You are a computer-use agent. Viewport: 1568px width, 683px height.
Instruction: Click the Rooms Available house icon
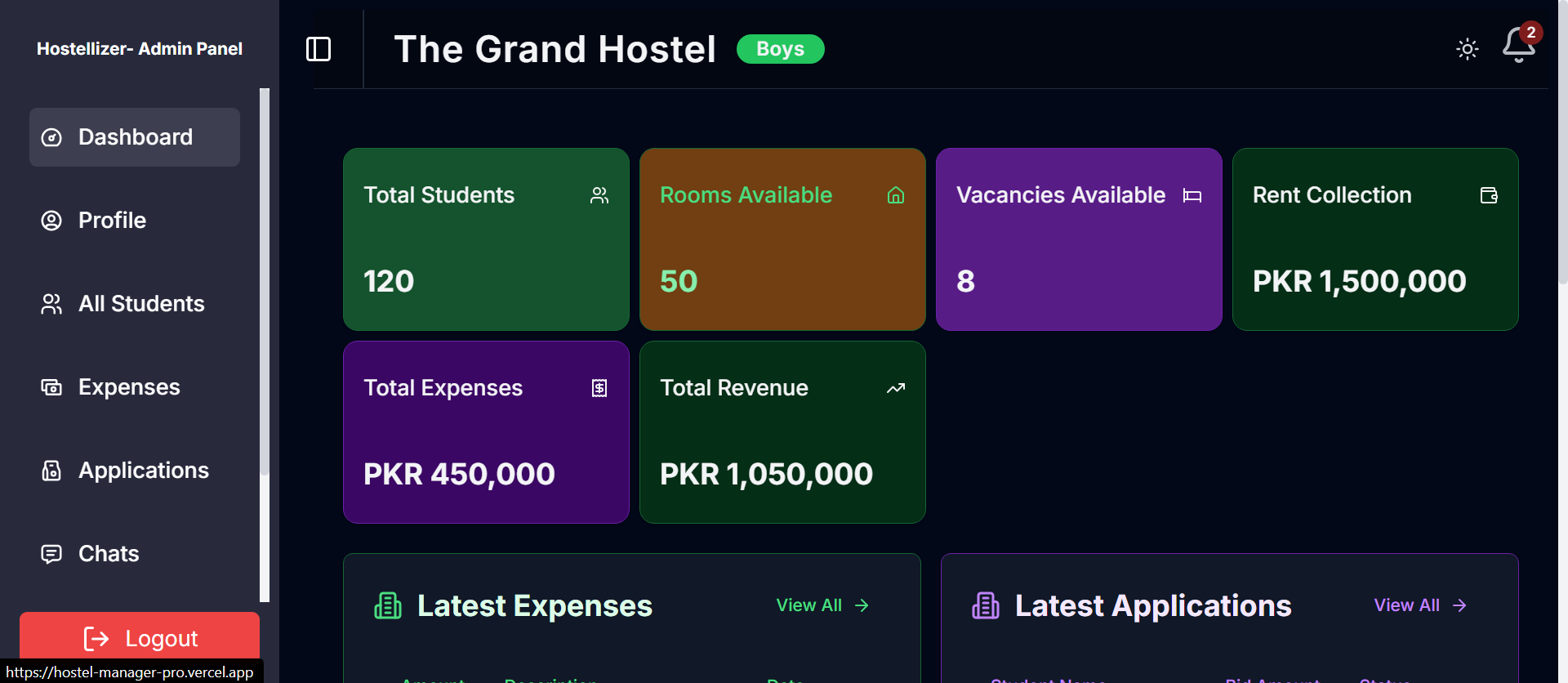pyautogui.click(x=896, y=195)
